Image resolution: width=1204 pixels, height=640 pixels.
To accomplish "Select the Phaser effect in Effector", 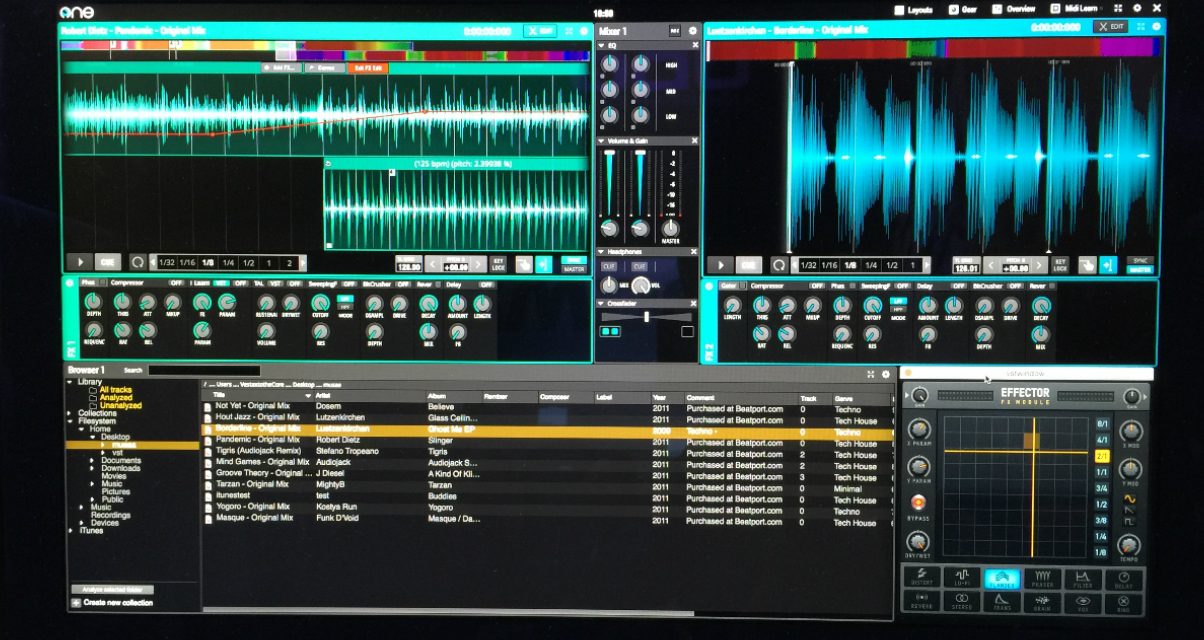I will pos(1042,578).
